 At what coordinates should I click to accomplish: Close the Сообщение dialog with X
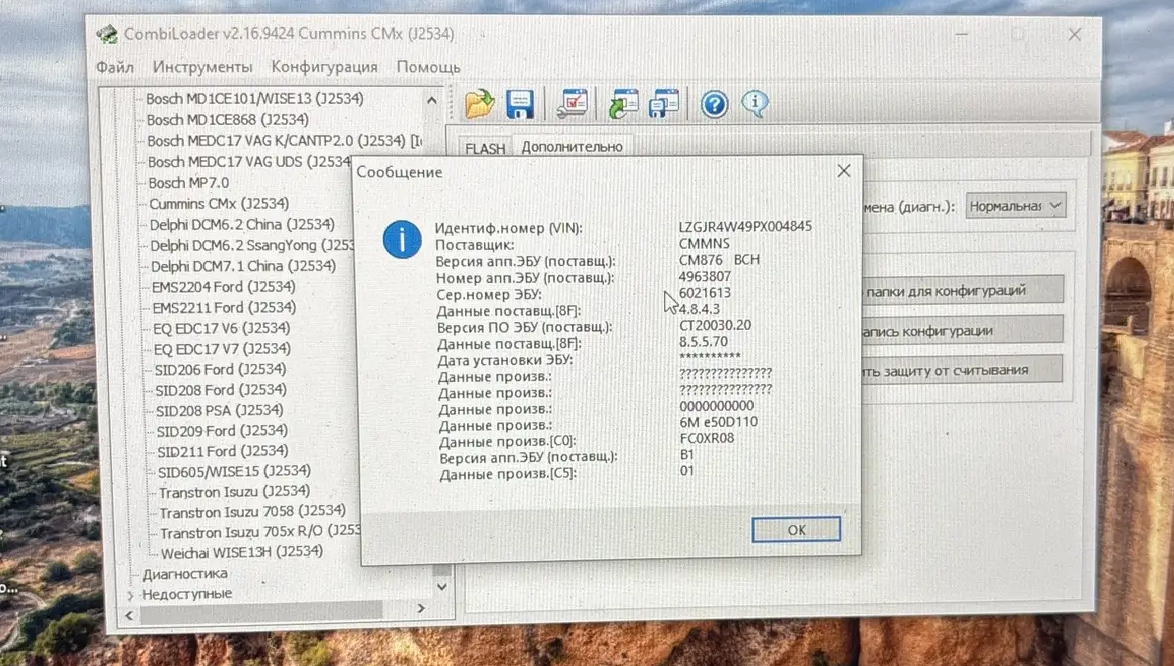[844, 171]
